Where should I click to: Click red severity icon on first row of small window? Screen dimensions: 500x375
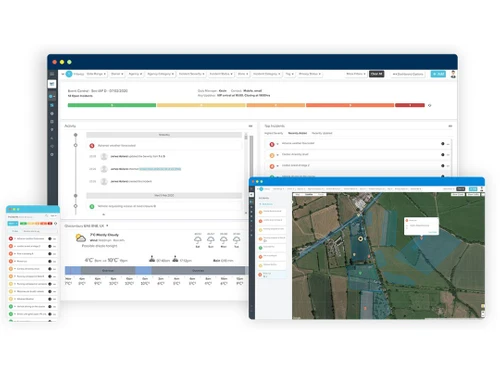(x=11, y=239)
